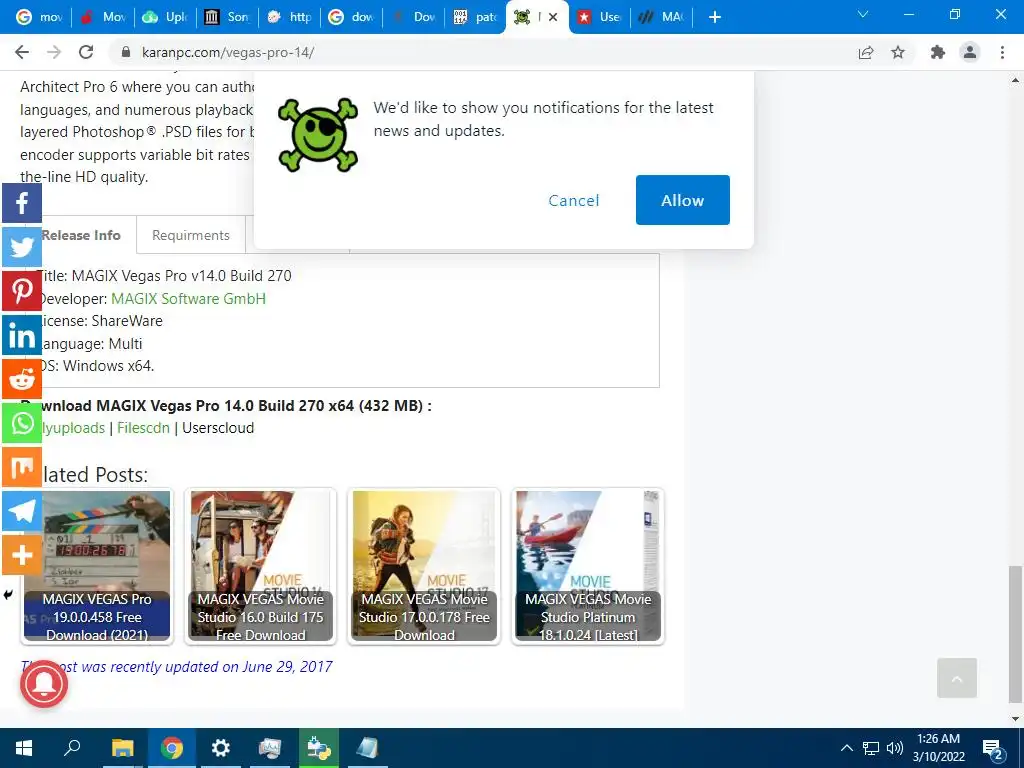This screenshot has height=768, width=1024.
Task: Share page via Twitter sidebar icon
Action: pos(22,247)
